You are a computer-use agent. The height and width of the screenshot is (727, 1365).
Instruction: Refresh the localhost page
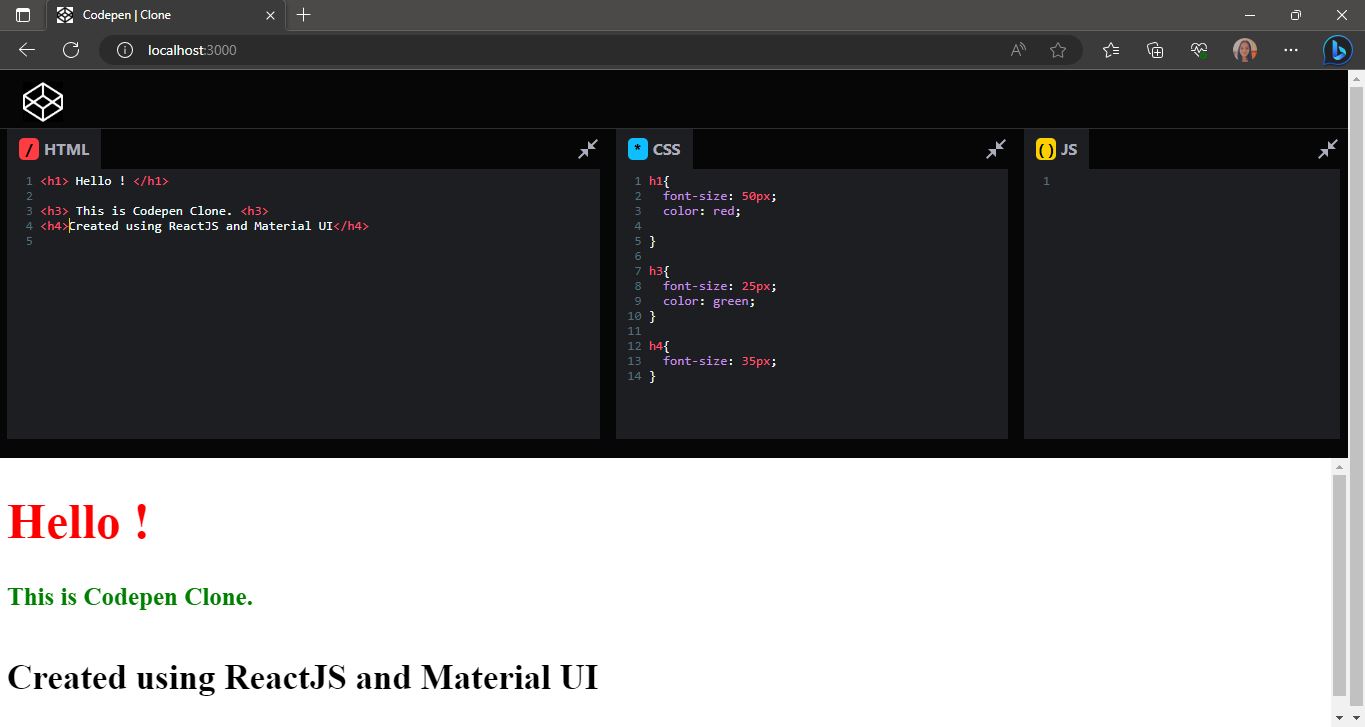point(71,50)
